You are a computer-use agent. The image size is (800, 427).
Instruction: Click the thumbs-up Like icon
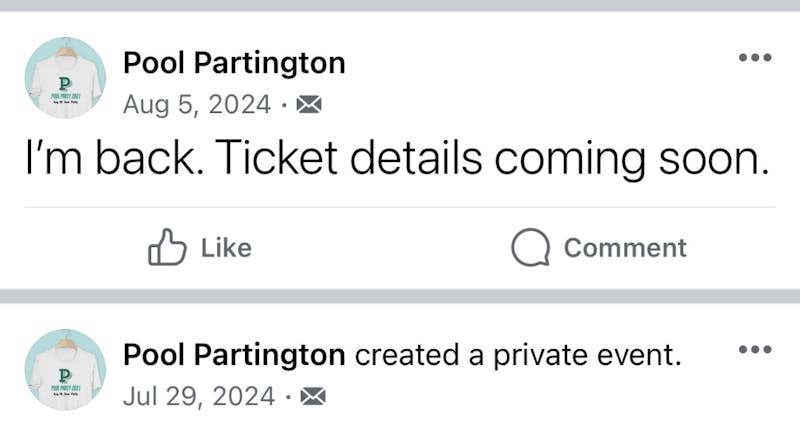click(x=167, y=247)
